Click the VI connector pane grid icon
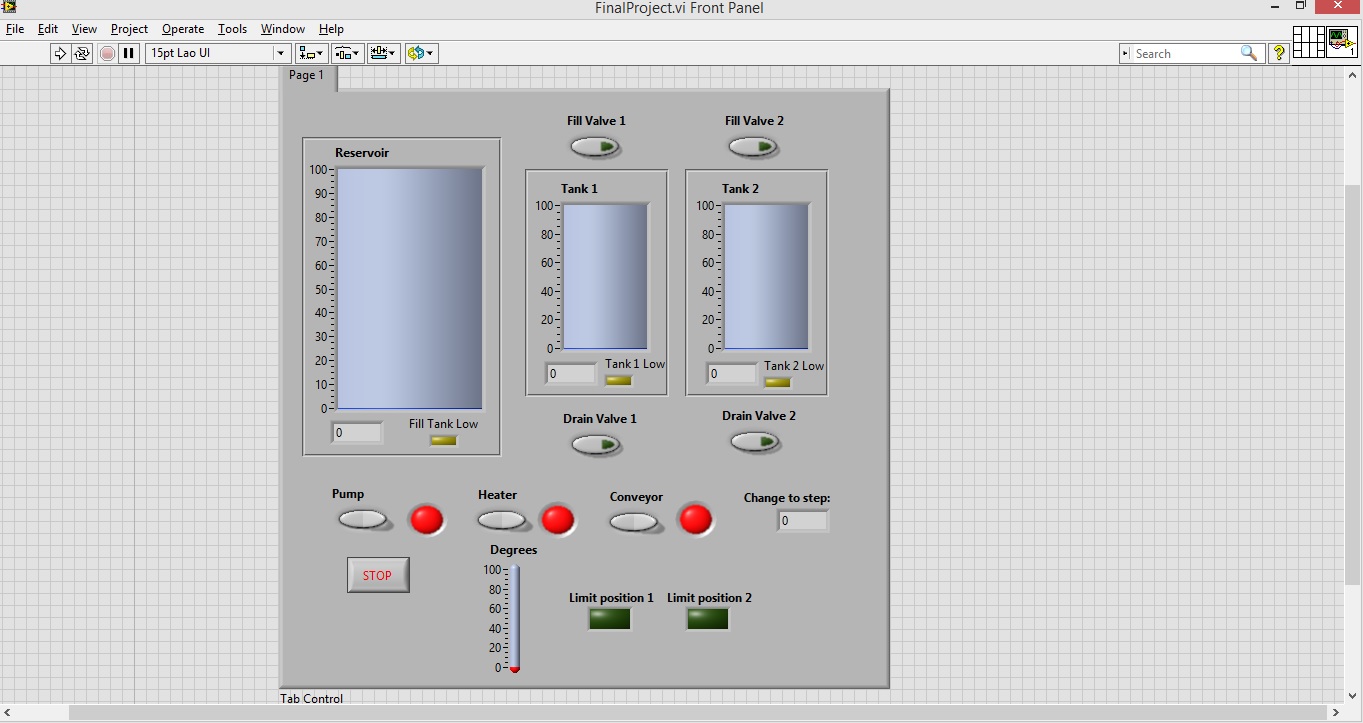 1308,43
